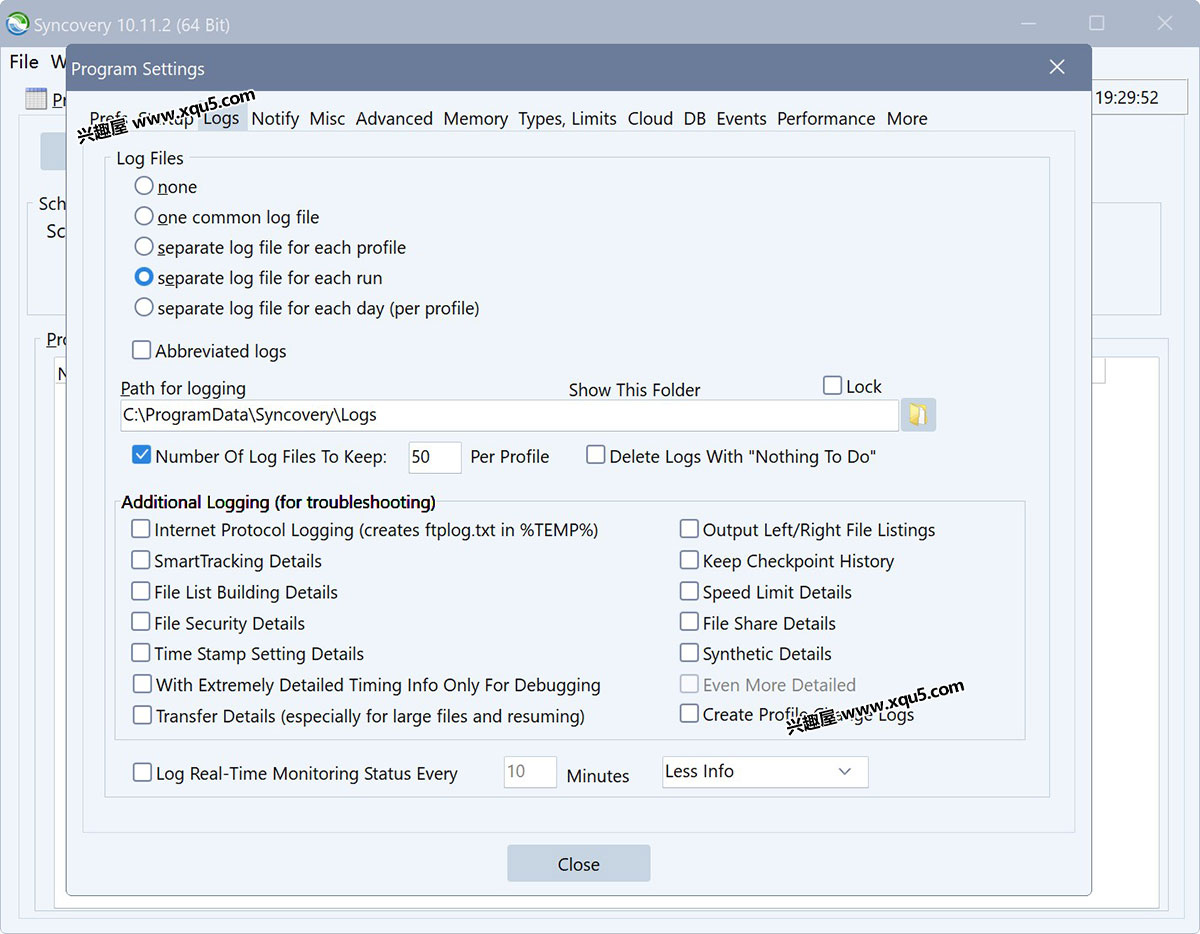Enable Abbreviated logs checkbox

pos(142,350)
